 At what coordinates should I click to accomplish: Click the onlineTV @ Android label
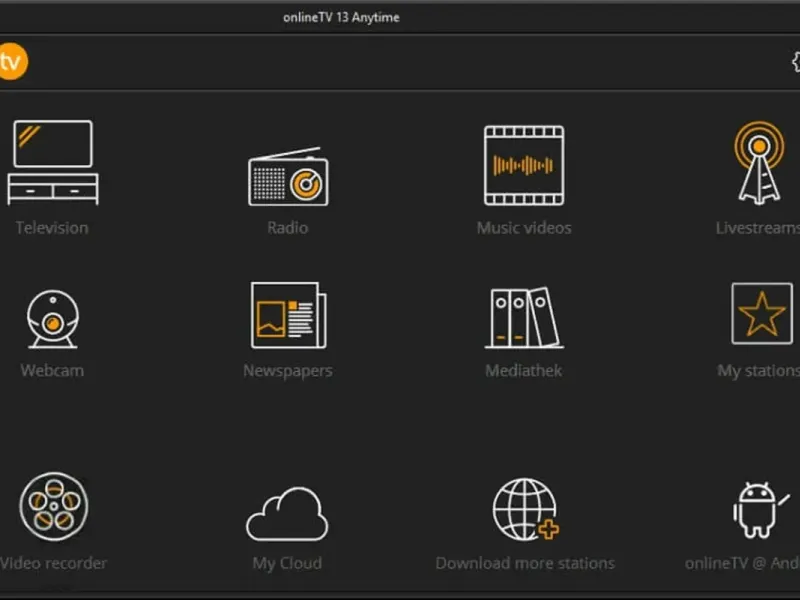(742, 563)
